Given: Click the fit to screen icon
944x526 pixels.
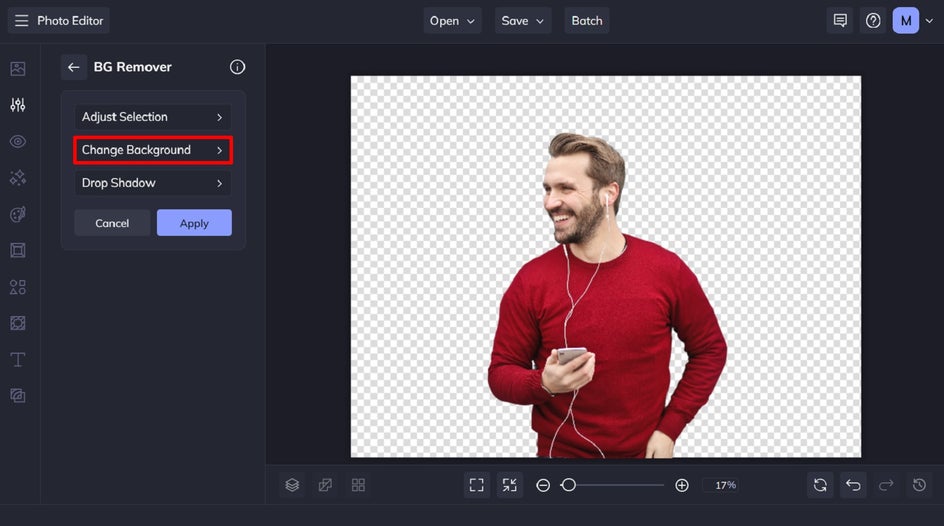Looking at the screenshot, I should pos(477,485).
